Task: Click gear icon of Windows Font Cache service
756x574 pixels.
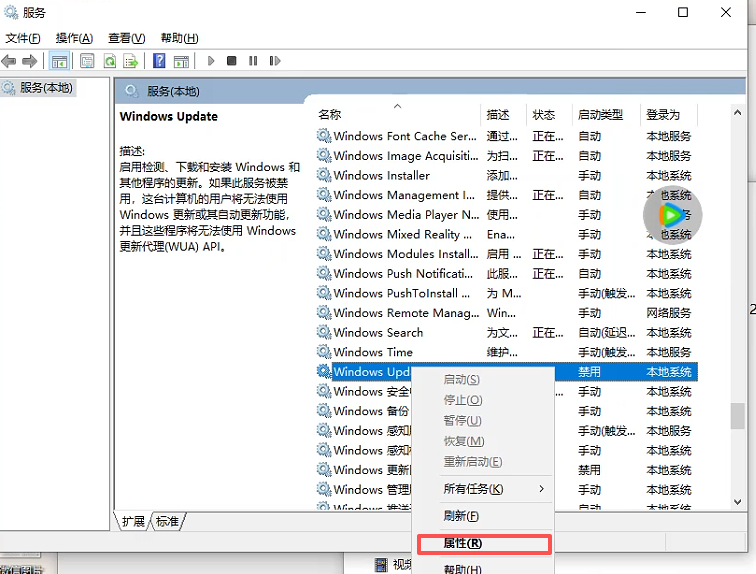Action: 324,135
